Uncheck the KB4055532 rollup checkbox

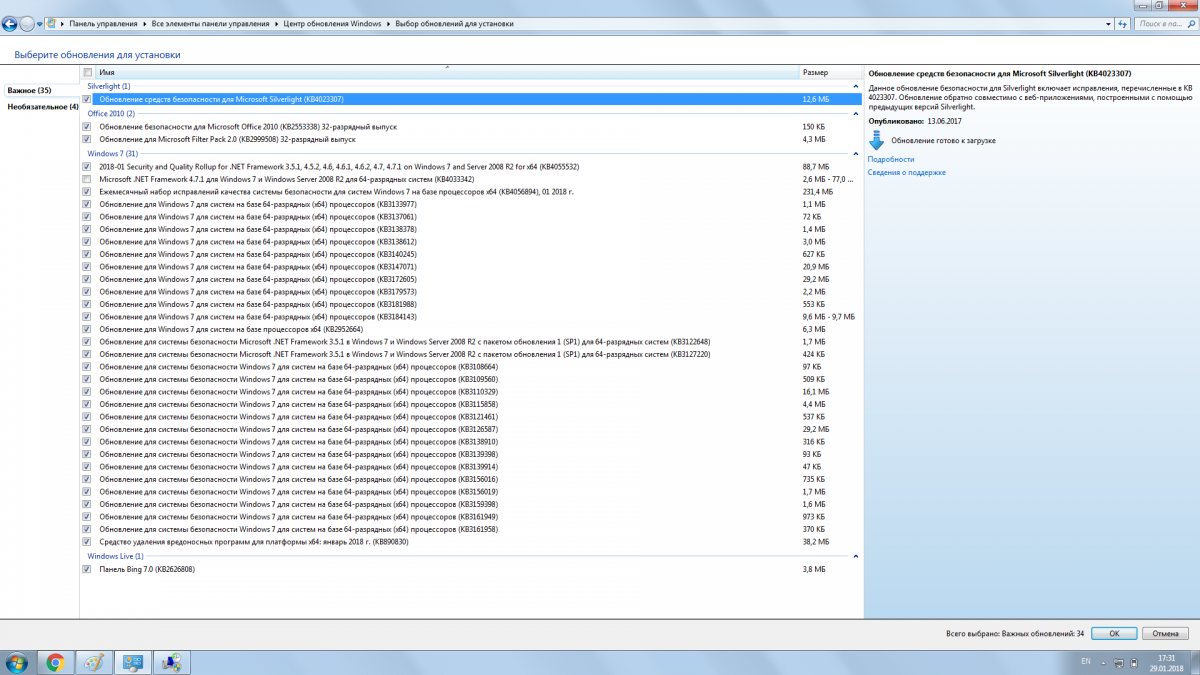tap(87, 166)
